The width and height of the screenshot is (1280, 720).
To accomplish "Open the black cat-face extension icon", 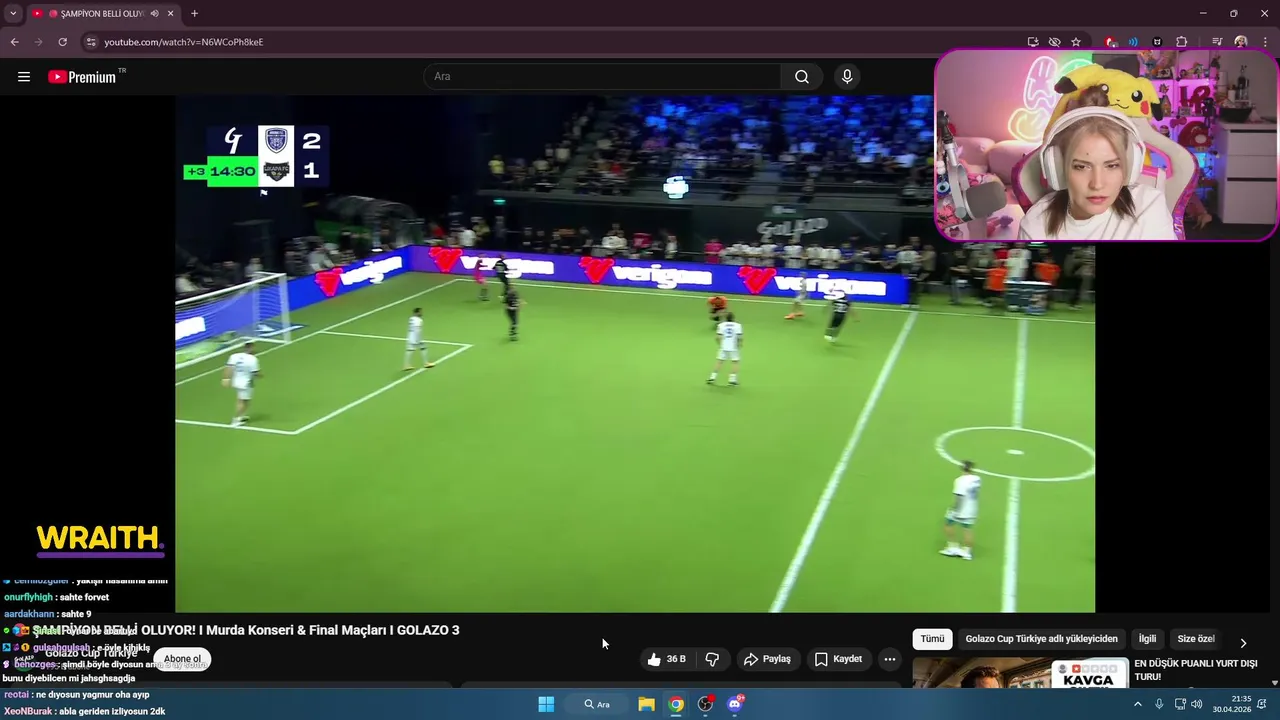I will tap(1157, 42).
